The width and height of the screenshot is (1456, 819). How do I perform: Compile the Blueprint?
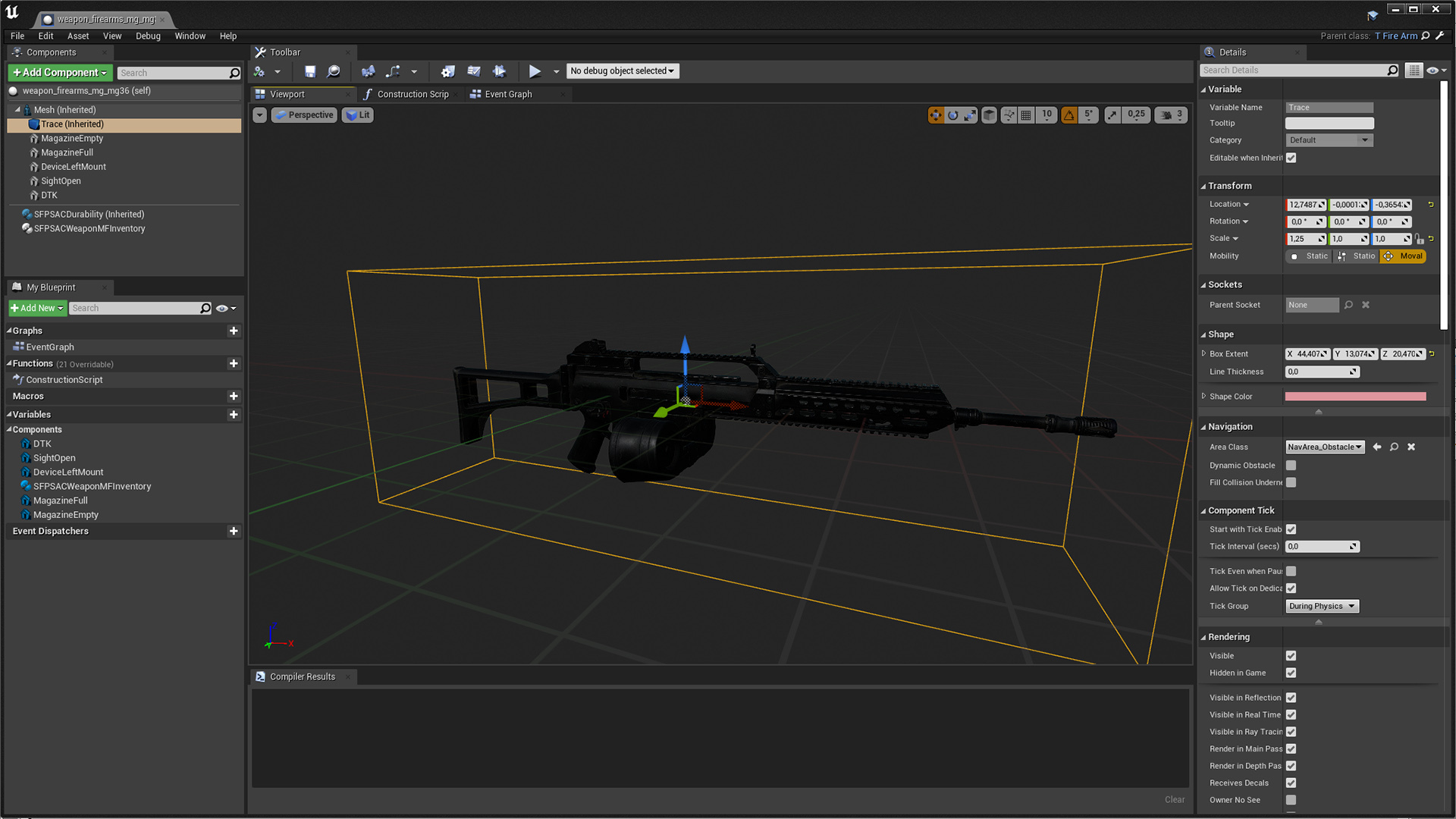pyautogui.click(x=263, y=71)
